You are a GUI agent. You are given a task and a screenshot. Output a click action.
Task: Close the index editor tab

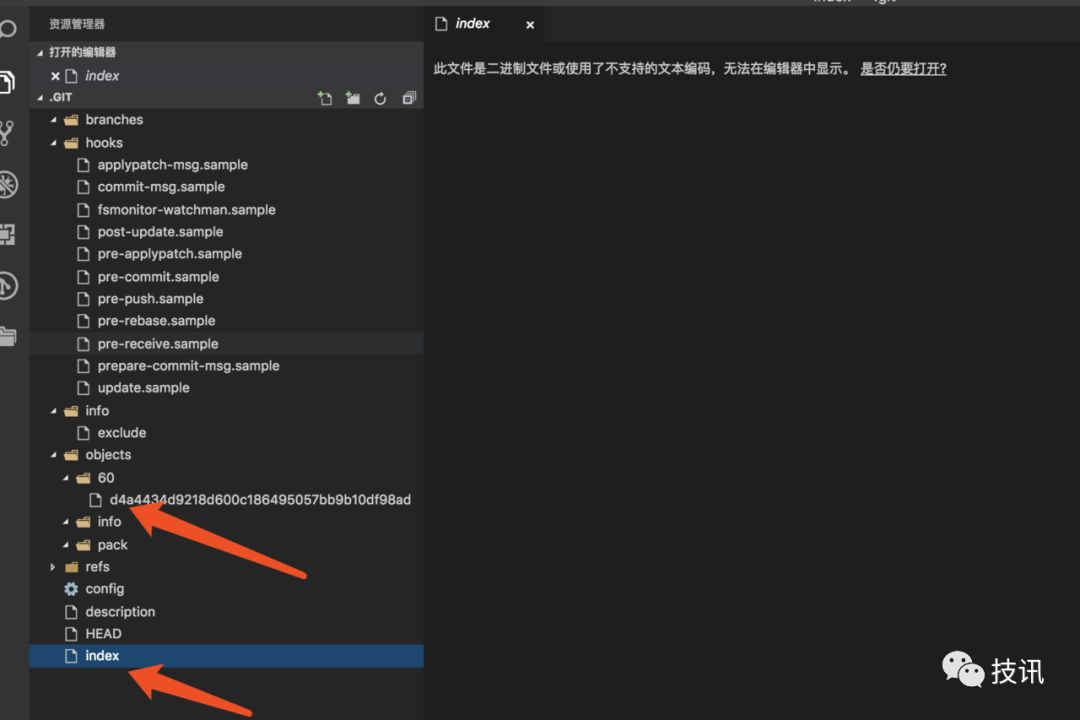coord(530,25)
